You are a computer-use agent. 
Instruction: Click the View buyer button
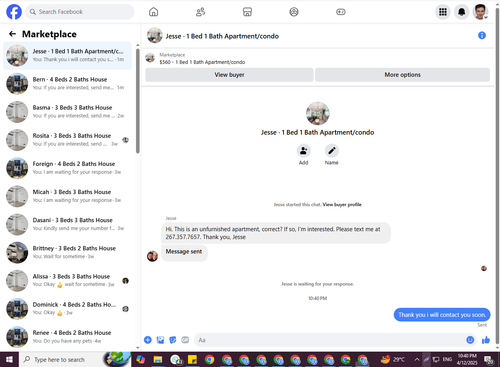pyautogui.click(x=229, y=75)
